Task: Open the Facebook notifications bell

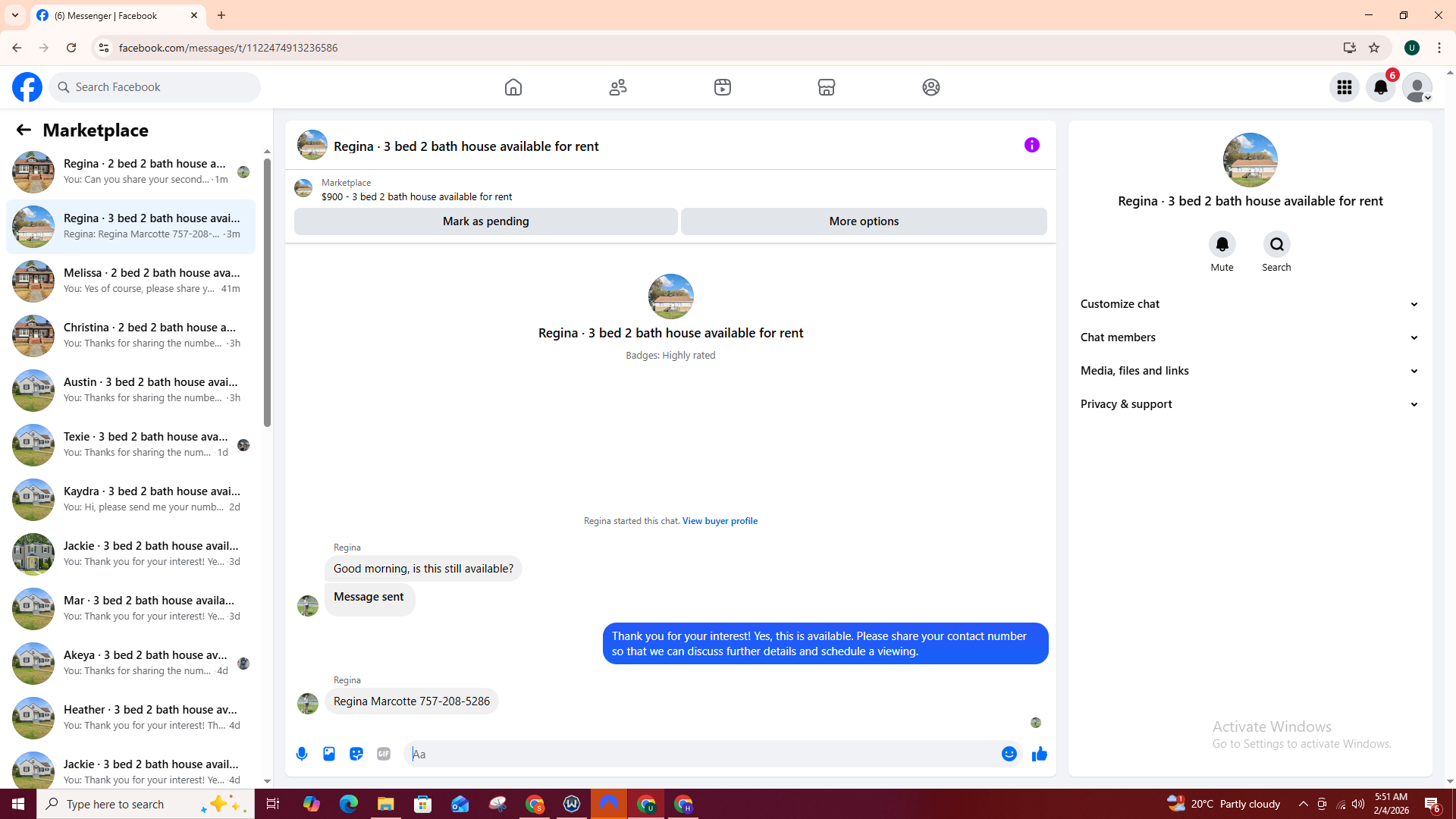Action: click(x=1380, y=87)
